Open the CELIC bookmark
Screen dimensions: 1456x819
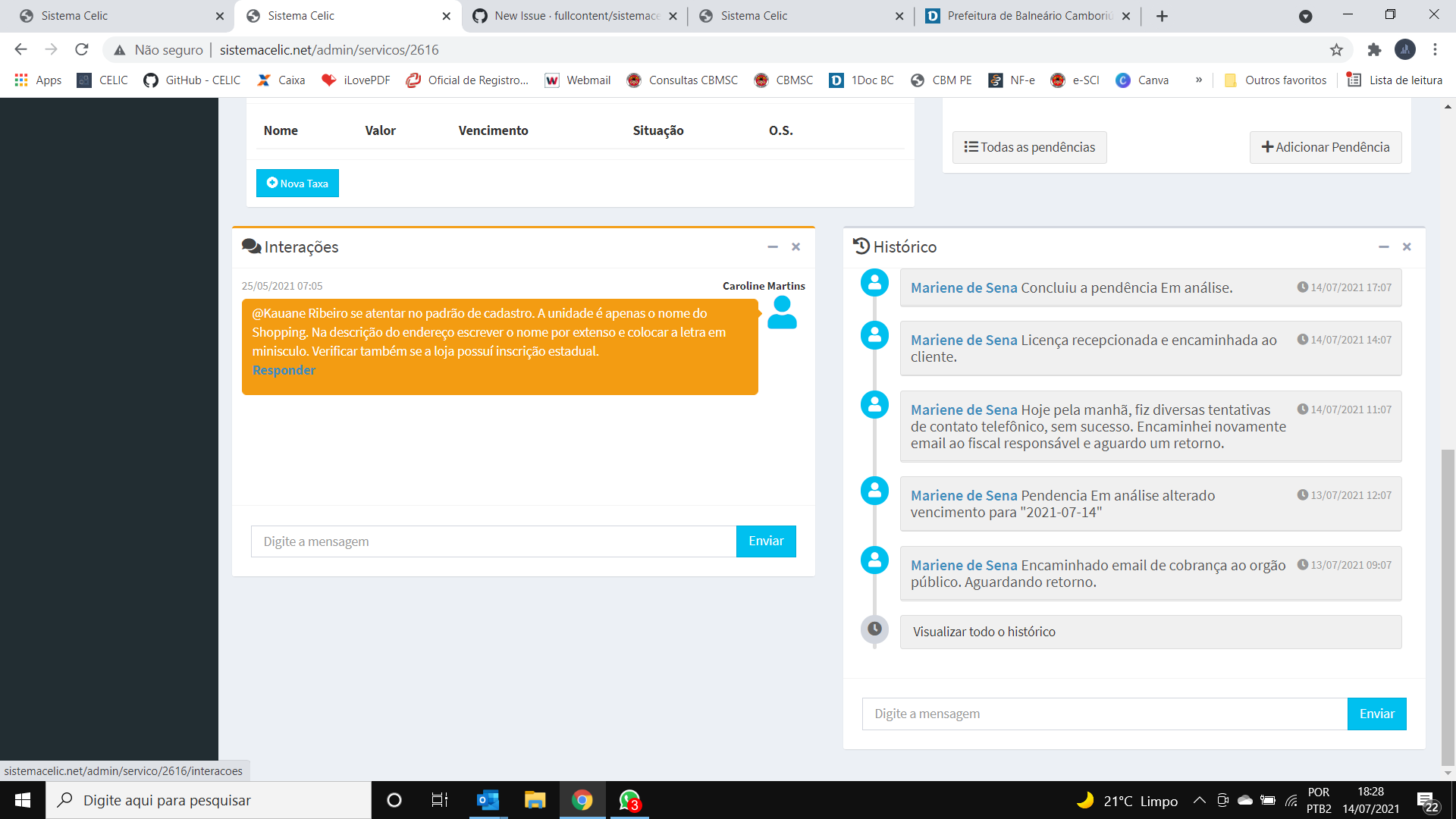point(102,80)
